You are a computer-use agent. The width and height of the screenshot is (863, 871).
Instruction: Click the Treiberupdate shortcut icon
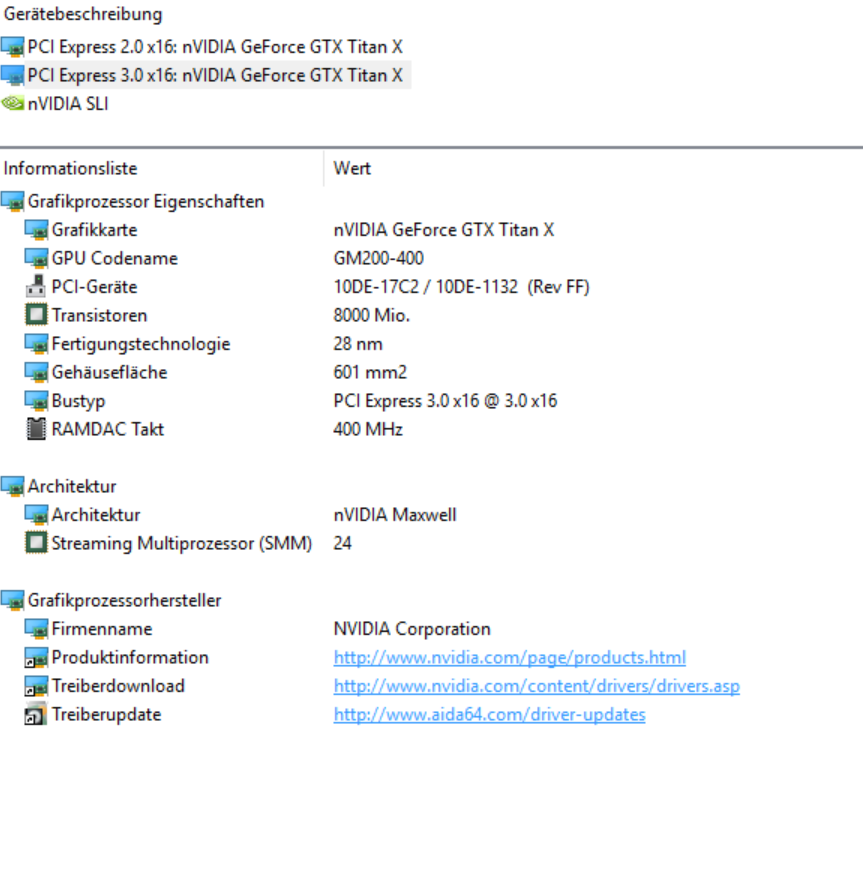coord(36,714)
